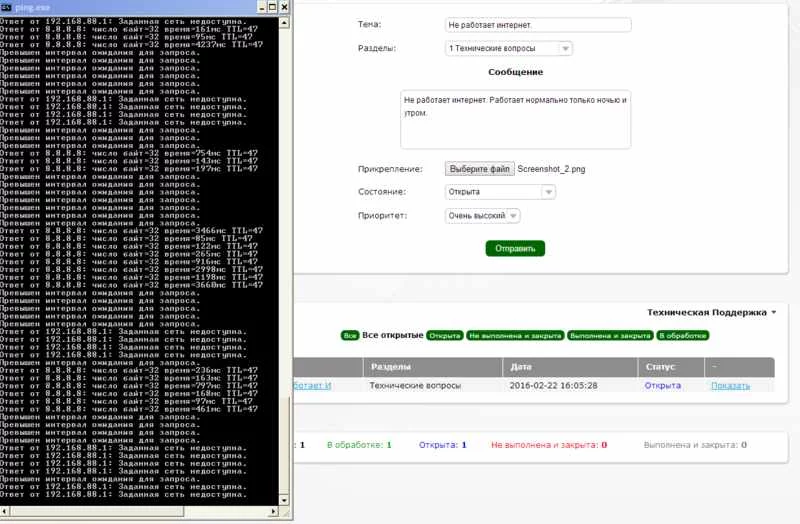Submit the ticket with Отправить

click(515, 248)
